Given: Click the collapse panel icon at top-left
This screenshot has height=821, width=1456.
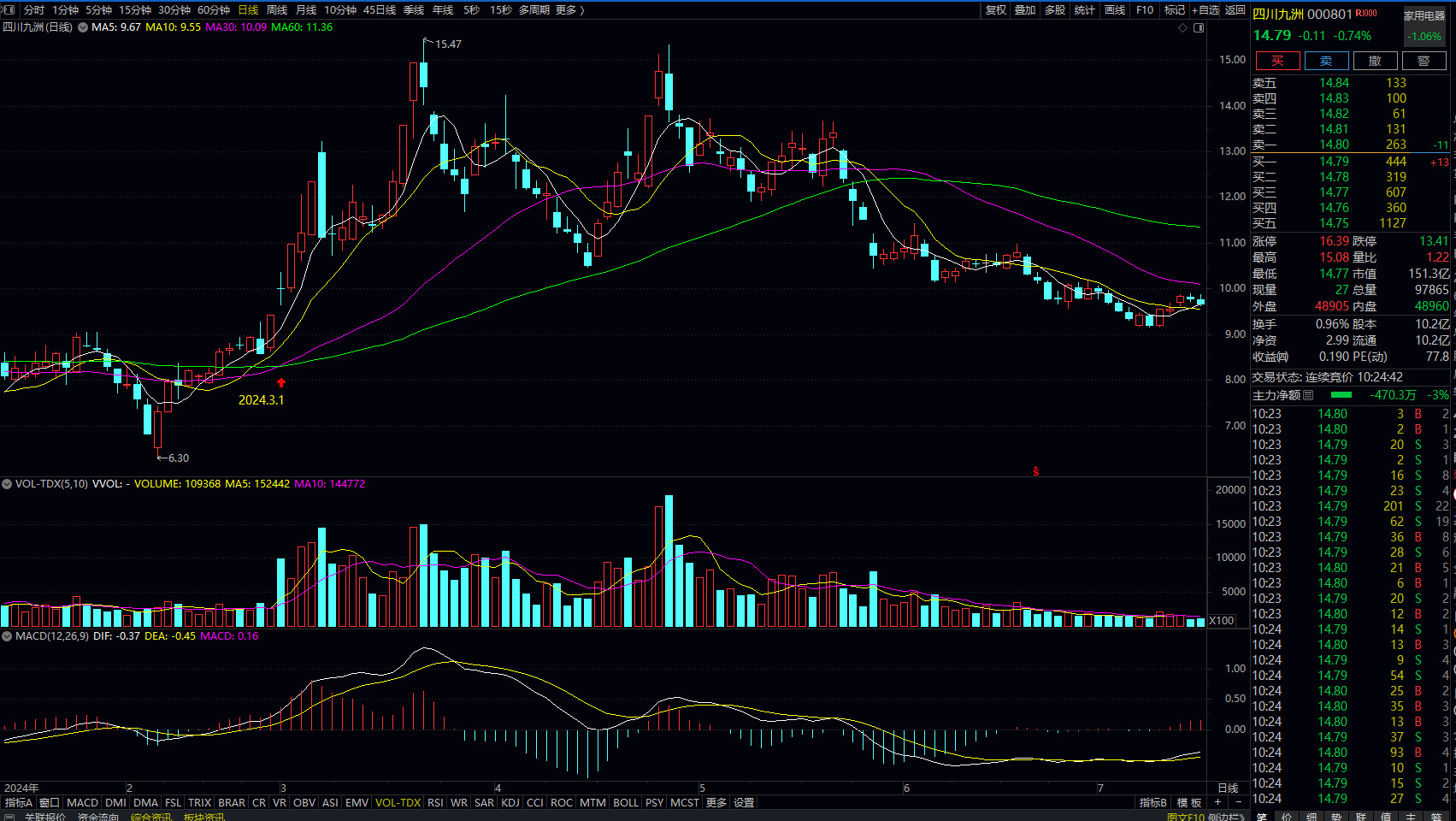Looking at the screenshot, I should click(x=9, y=9).
